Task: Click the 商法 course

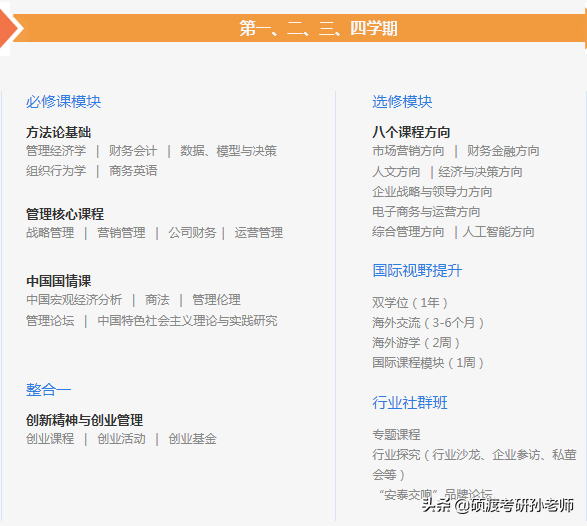Action: [x=157, y=300]
